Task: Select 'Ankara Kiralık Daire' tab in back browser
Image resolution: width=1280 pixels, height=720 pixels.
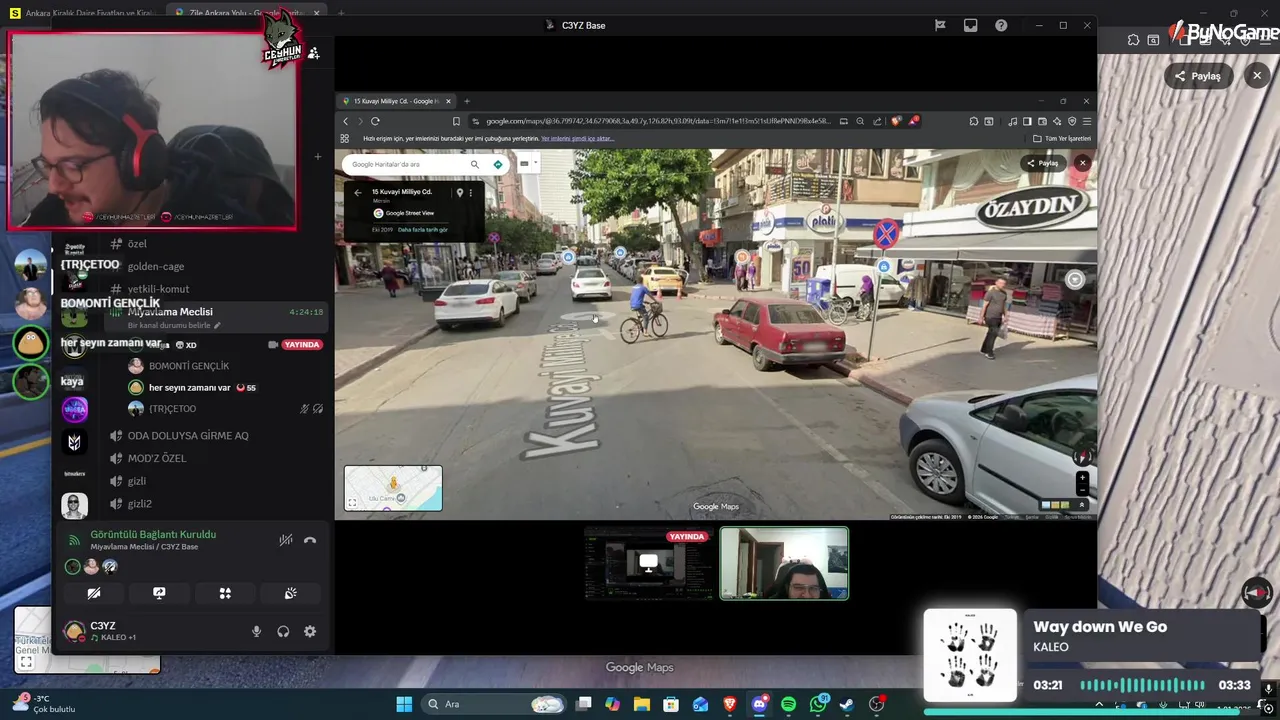Action: (85, 13)
